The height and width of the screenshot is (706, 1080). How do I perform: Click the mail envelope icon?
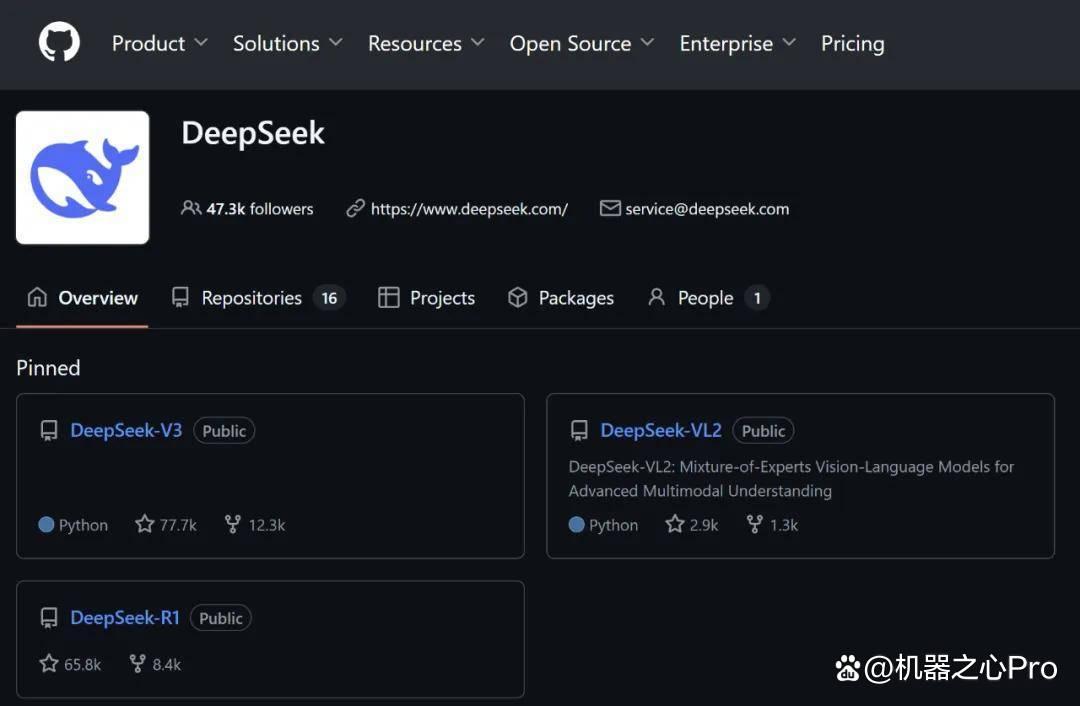click(610, 208)
